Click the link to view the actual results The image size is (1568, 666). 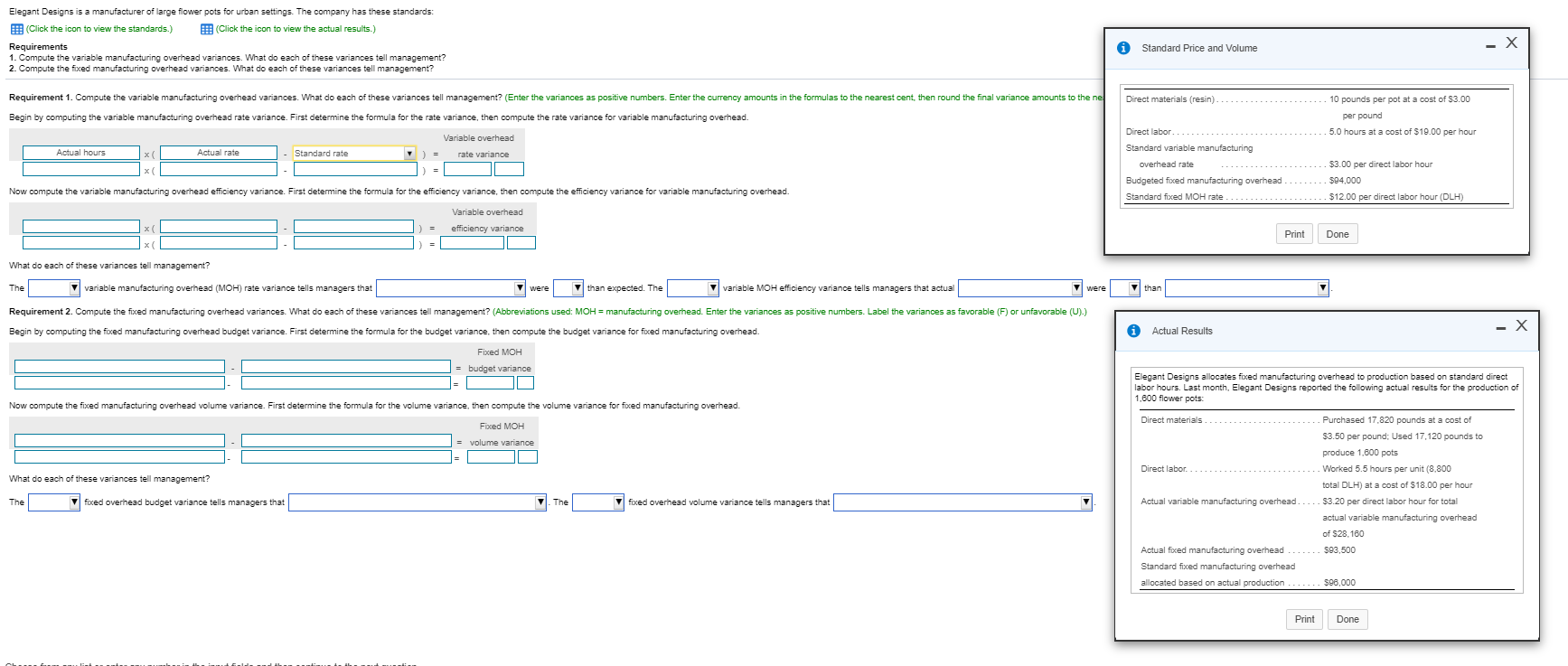pos(296,29)
